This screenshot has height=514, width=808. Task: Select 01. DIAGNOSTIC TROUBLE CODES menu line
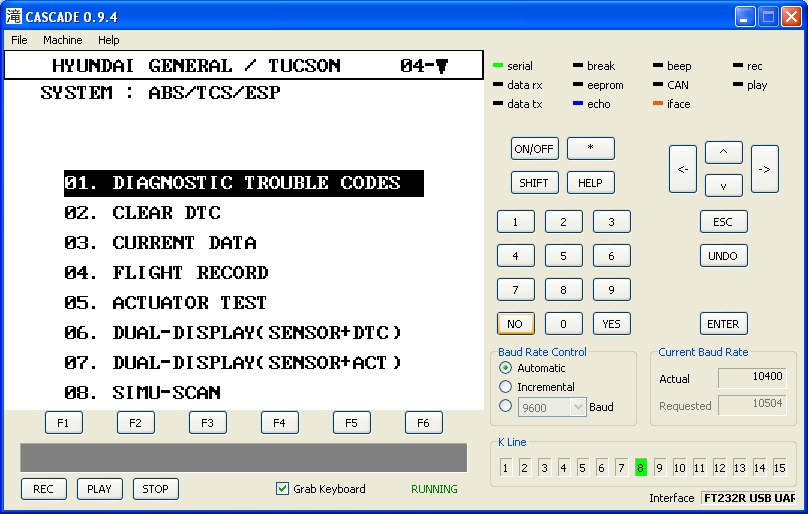pos(244,184)
